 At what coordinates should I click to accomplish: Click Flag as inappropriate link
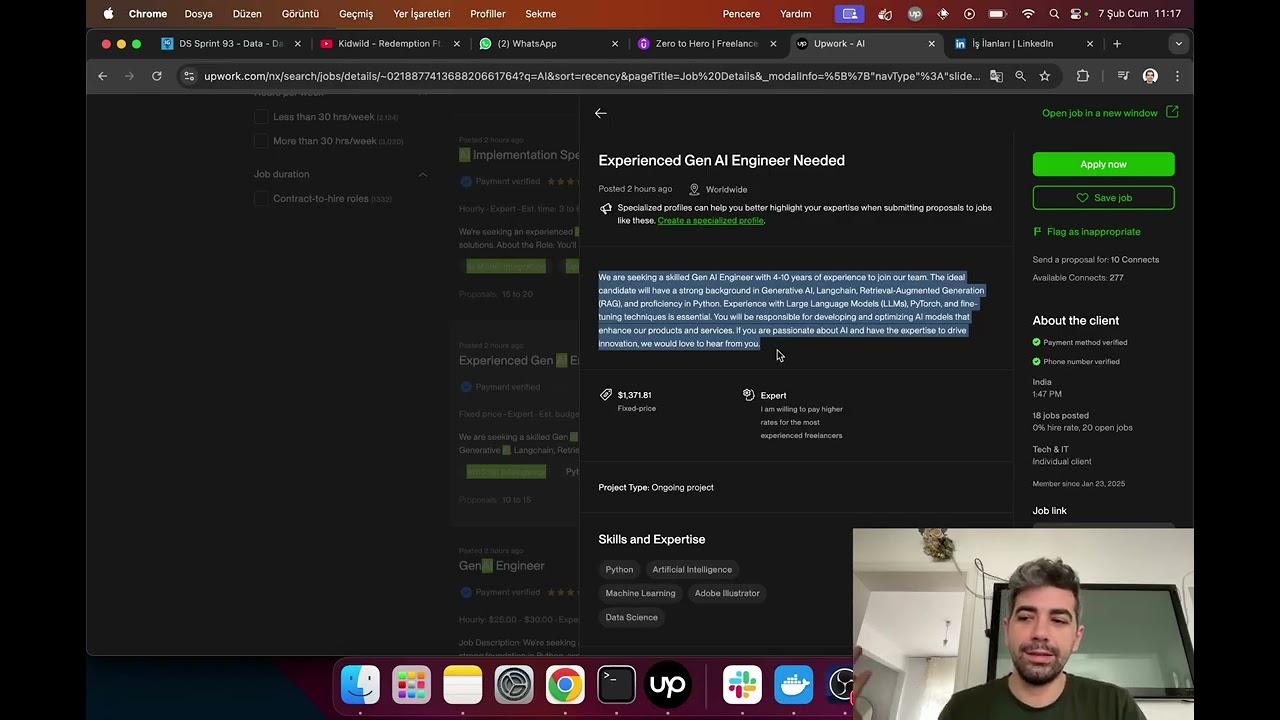click(1093, 232)
